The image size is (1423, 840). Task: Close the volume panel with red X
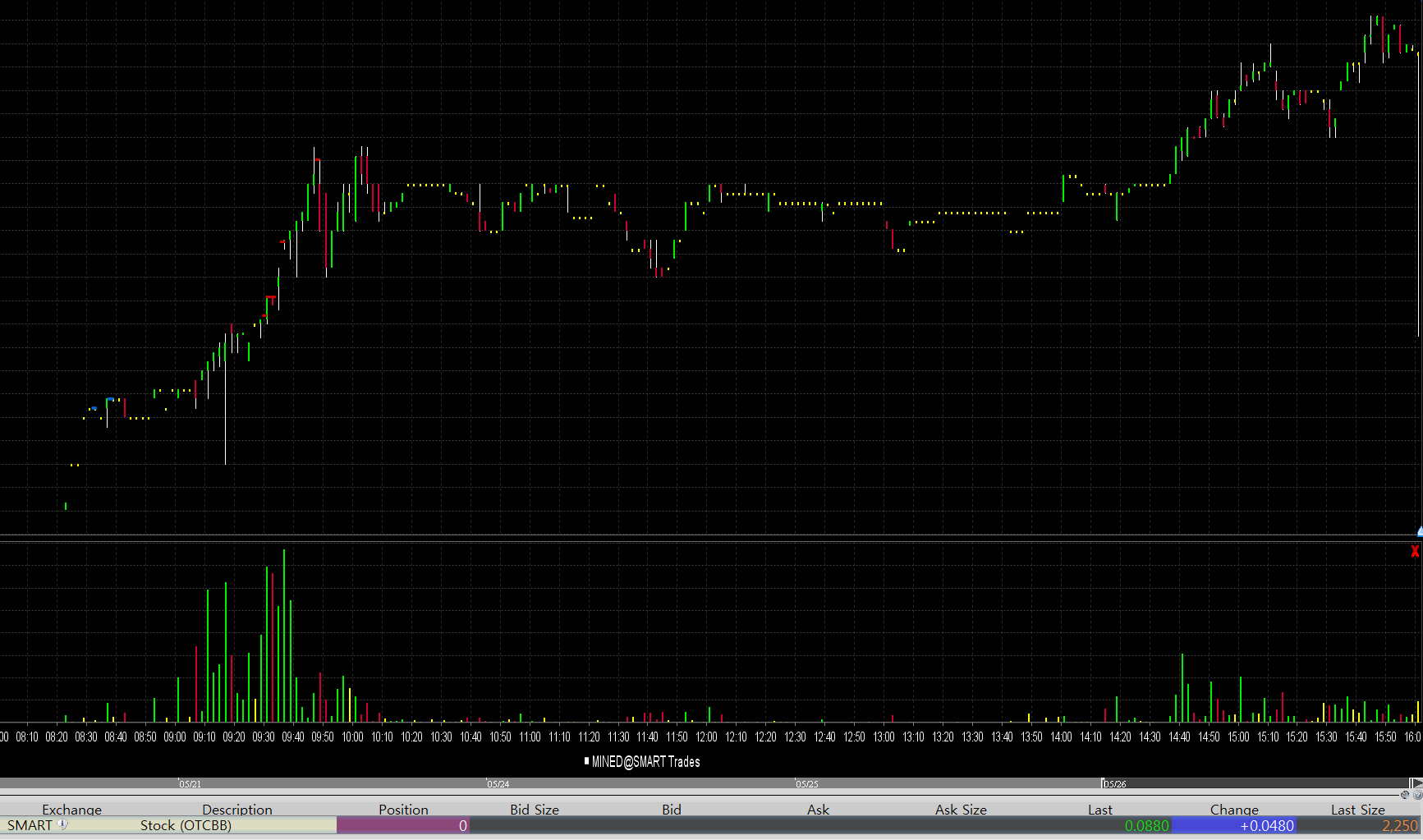pos(1415,552)
